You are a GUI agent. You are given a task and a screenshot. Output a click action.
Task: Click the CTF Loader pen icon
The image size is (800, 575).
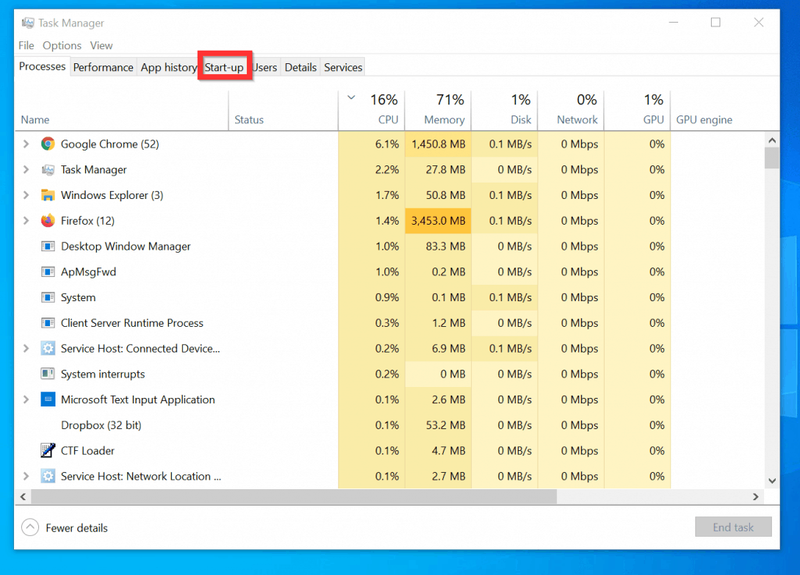pyautogui.click(x=48, y=450)
